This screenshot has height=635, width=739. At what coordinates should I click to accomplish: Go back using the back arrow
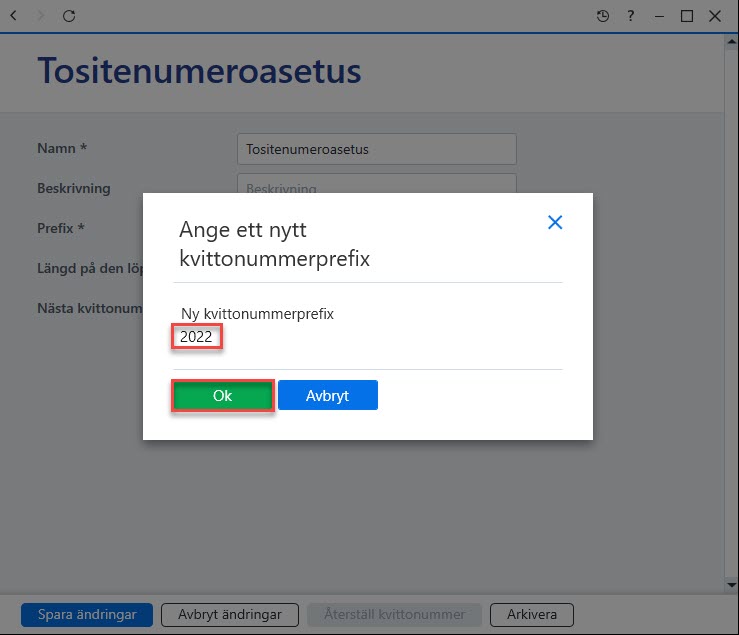(14, 16)
